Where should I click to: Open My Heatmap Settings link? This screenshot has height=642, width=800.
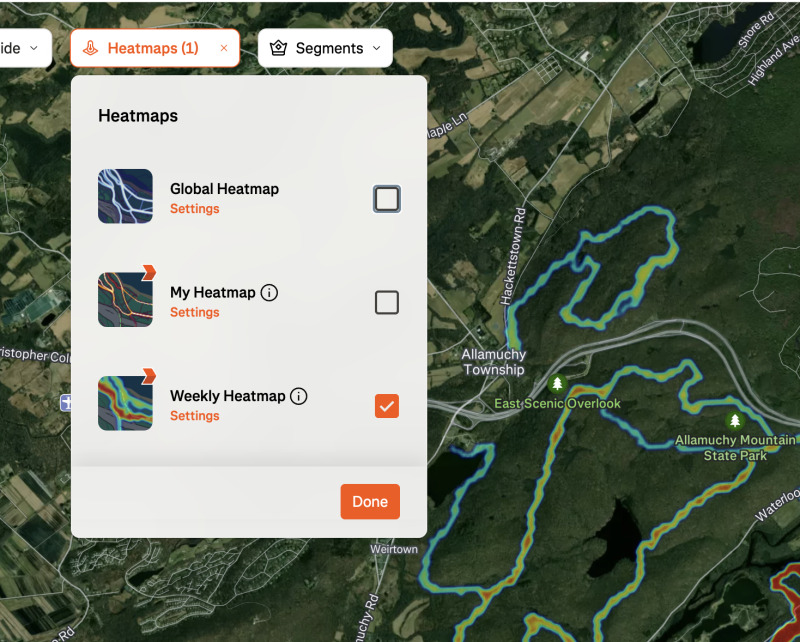[194, 312]
